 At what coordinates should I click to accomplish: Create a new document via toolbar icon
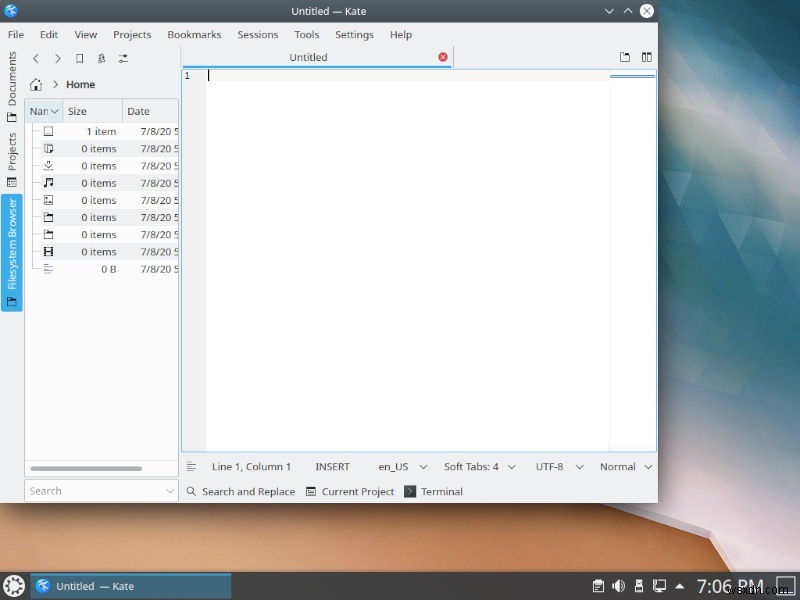[x=625, y=57]
